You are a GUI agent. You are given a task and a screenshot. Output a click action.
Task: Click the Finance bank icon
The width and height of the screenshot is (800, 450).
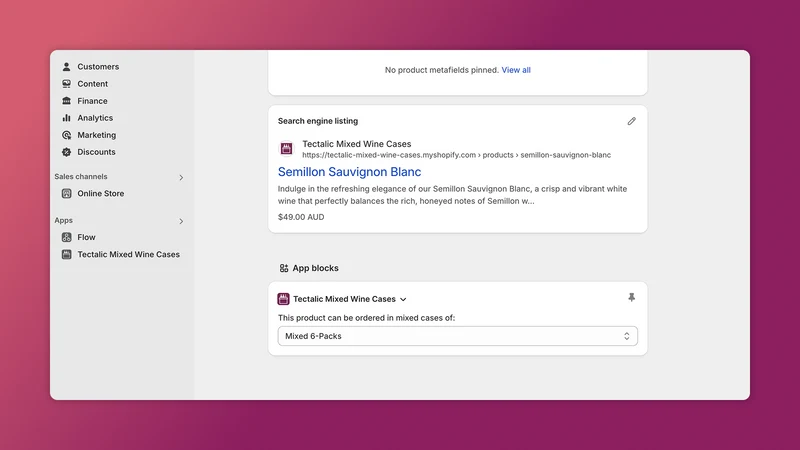tap(66, 101)
